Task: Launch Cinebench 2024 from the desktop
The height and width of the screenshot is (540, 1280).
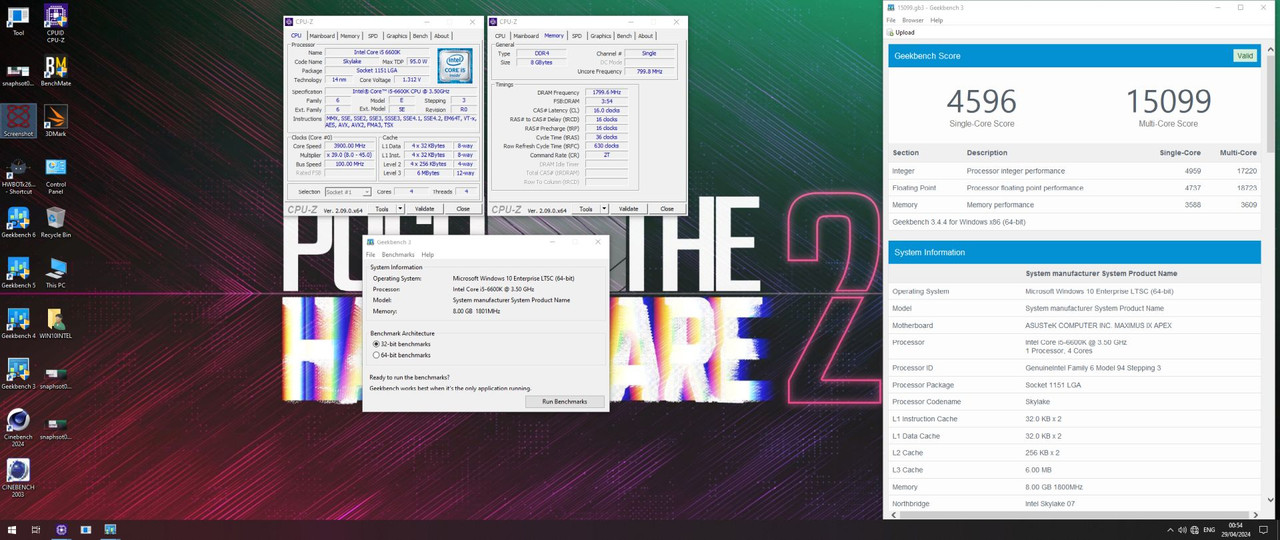Action: (18, 430)
